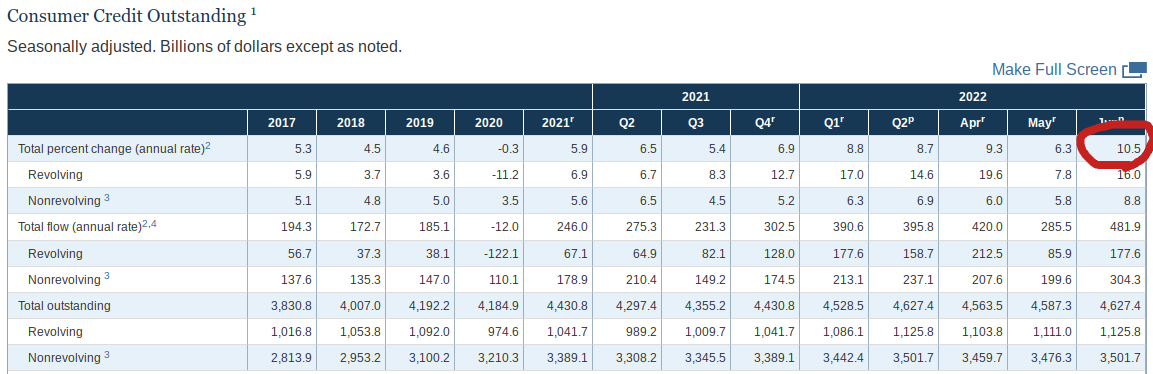Select the Q3 column header under 2021

pos(696,123)
